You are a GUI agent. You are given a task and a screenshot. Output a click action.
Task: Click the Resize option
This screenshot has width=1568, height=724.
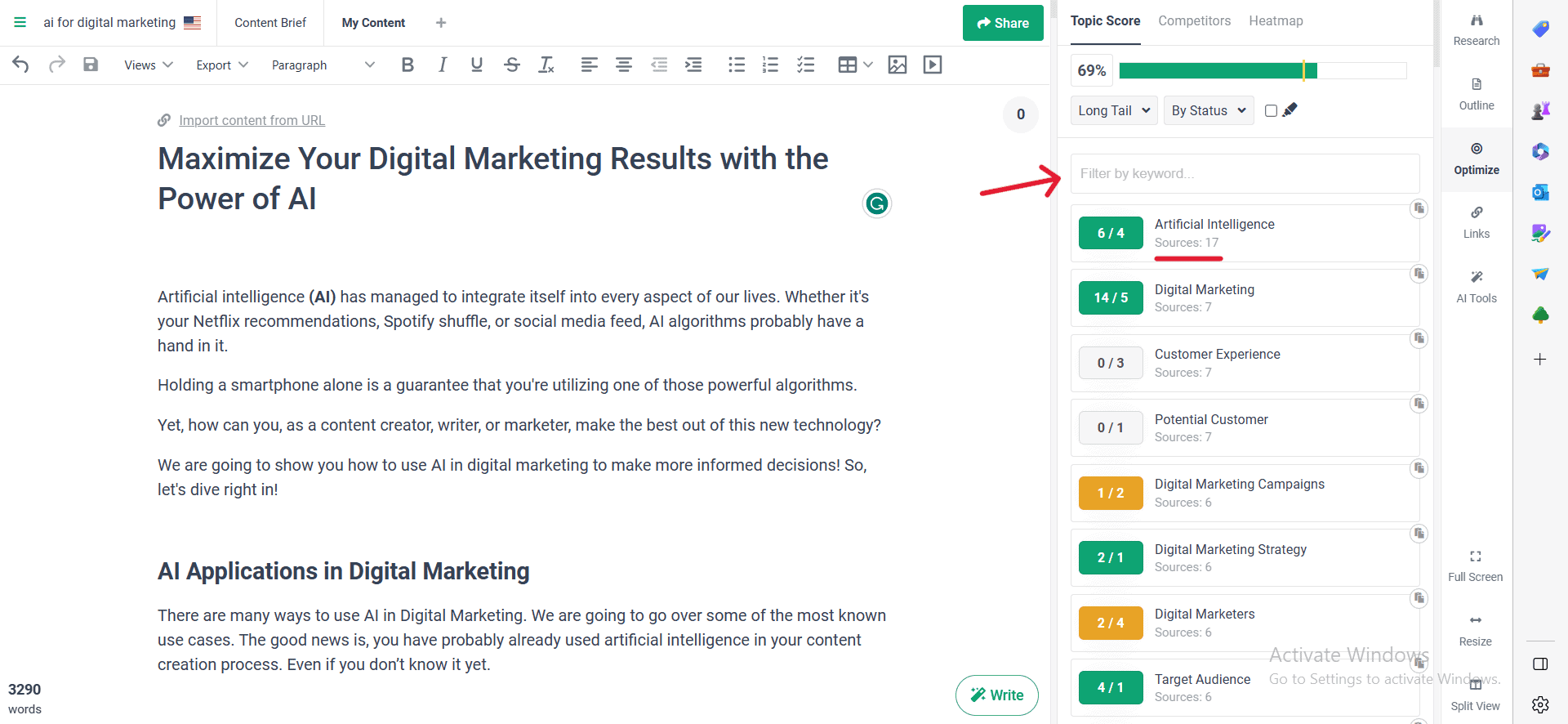click(1476, 631)
